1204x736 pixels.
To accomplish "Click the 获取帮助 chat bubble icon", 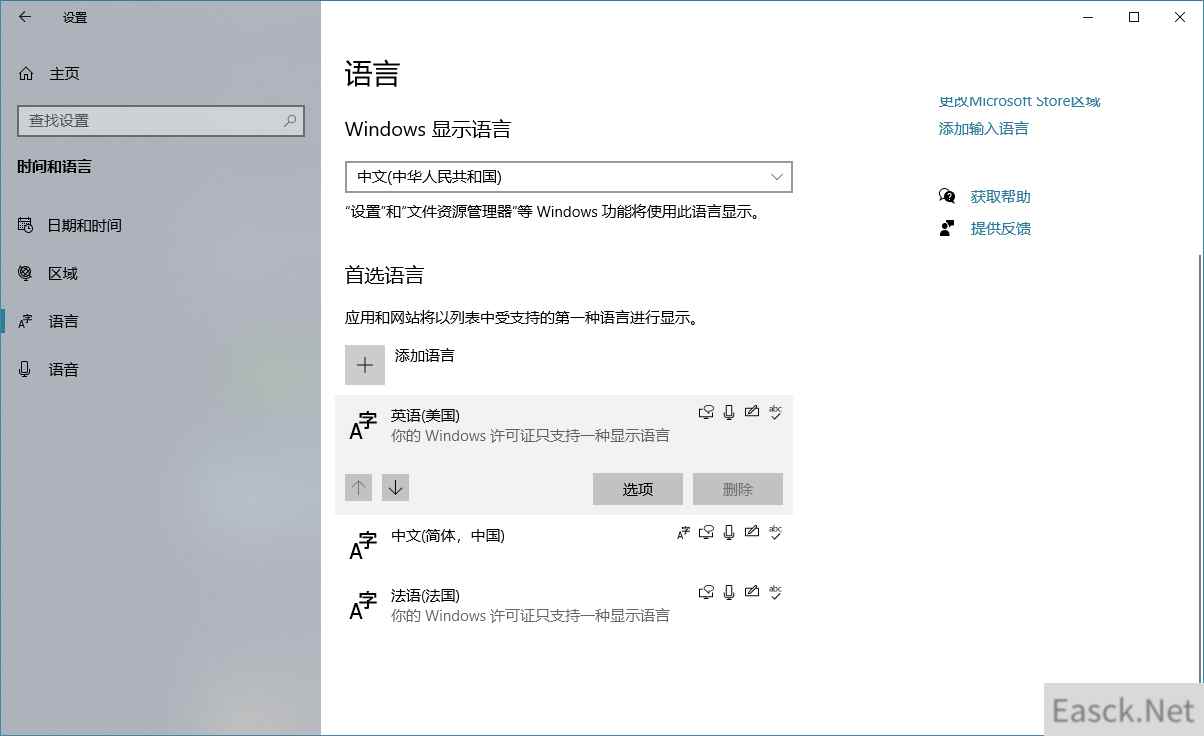I will pos(947,196).
